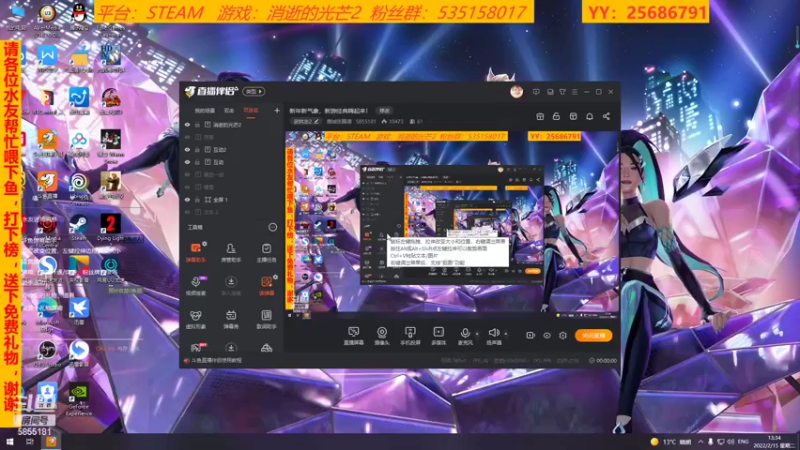Switch to 我的场景 tab

(x=205, y=110)
